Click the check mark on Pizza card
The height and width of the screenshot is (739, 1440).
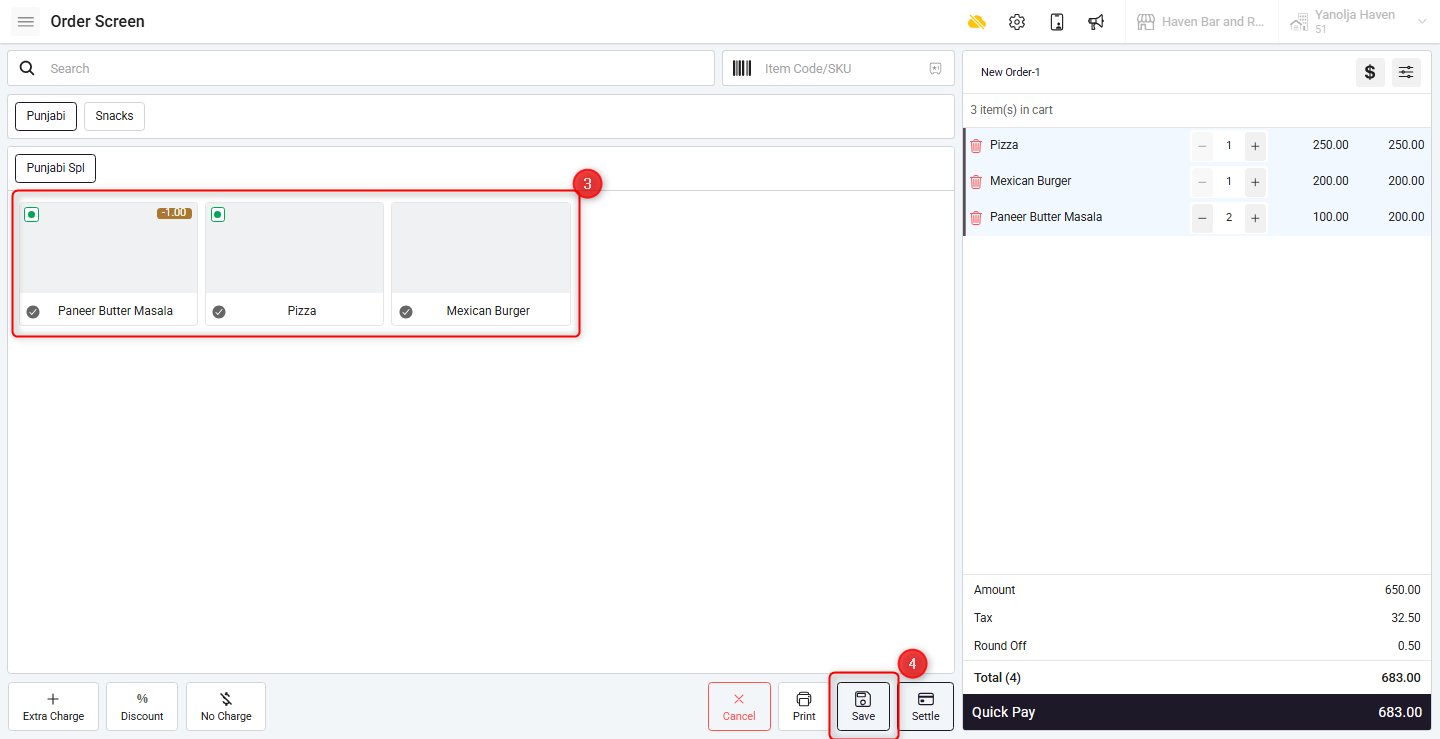219,312
